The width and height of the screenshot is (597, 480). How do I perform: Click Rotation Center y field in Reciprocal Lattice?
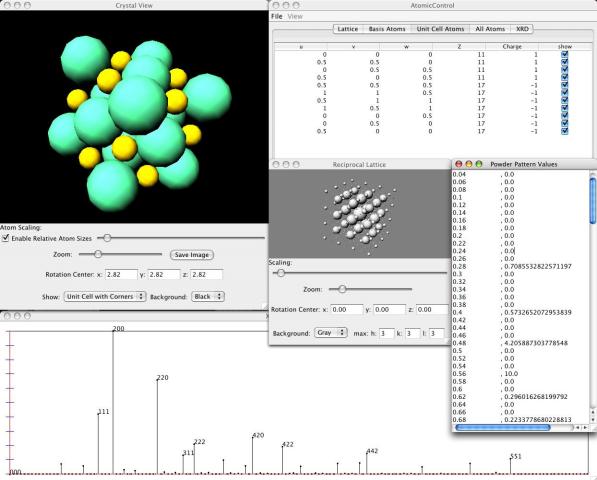[389, 309]
